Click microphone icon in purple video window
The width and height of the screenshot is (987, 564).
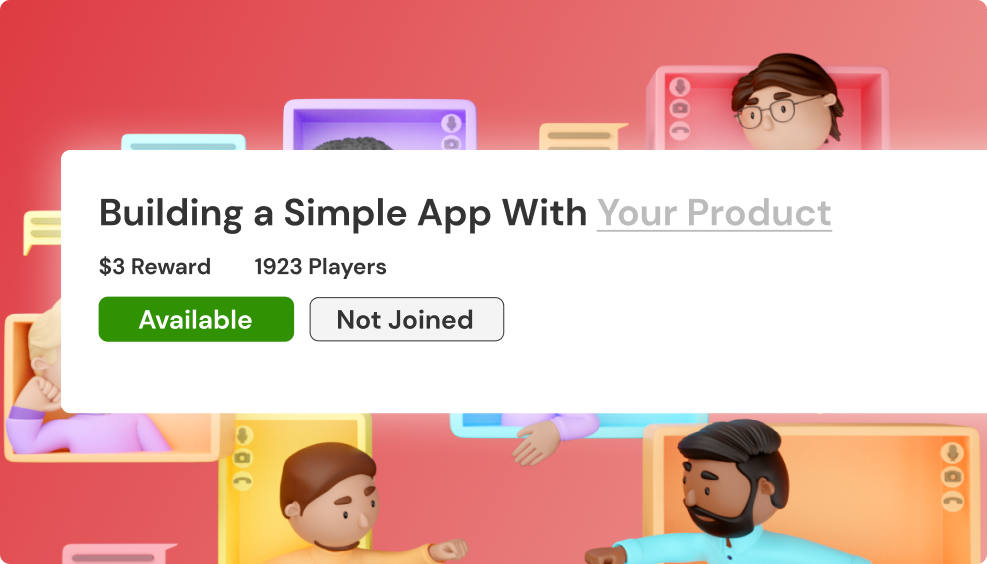pos(451,123)
